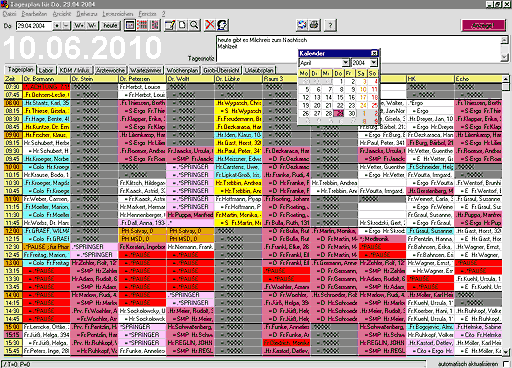Open the April month dropdown in Kalender
Image resolution: width=512 pixels, height=368 pixels.
click(346, 62)
